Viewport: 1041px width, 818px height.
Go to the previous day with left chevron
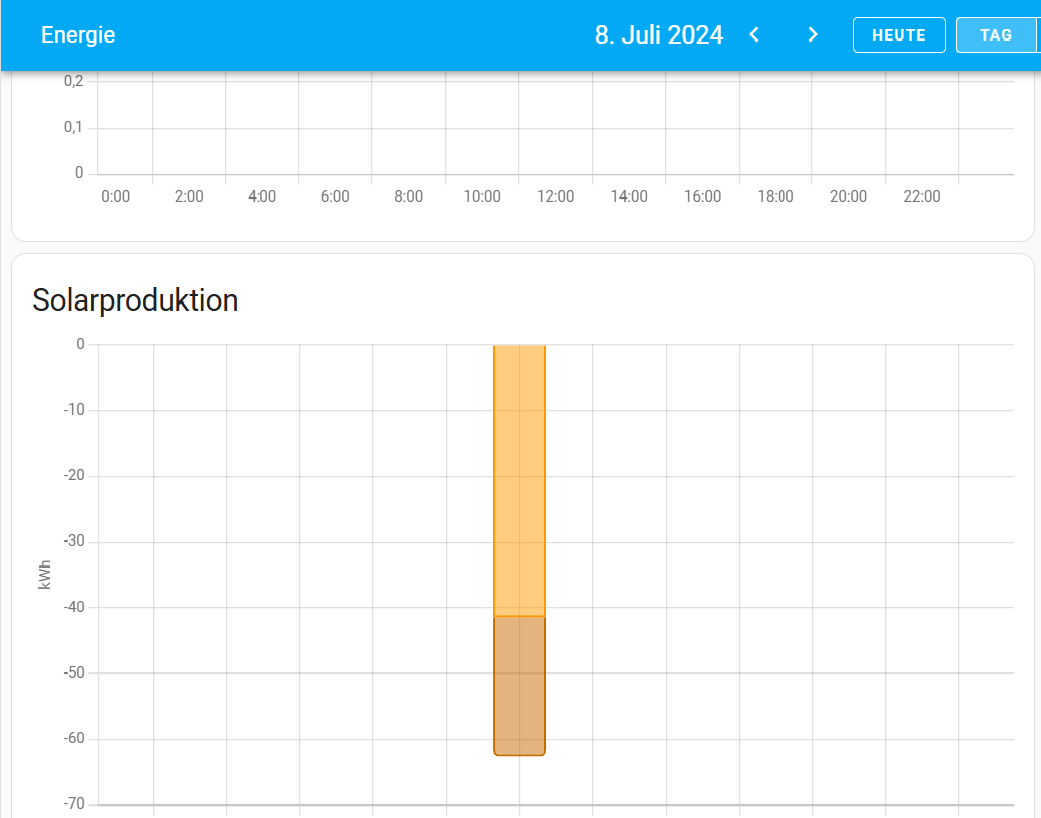[754, 35]
